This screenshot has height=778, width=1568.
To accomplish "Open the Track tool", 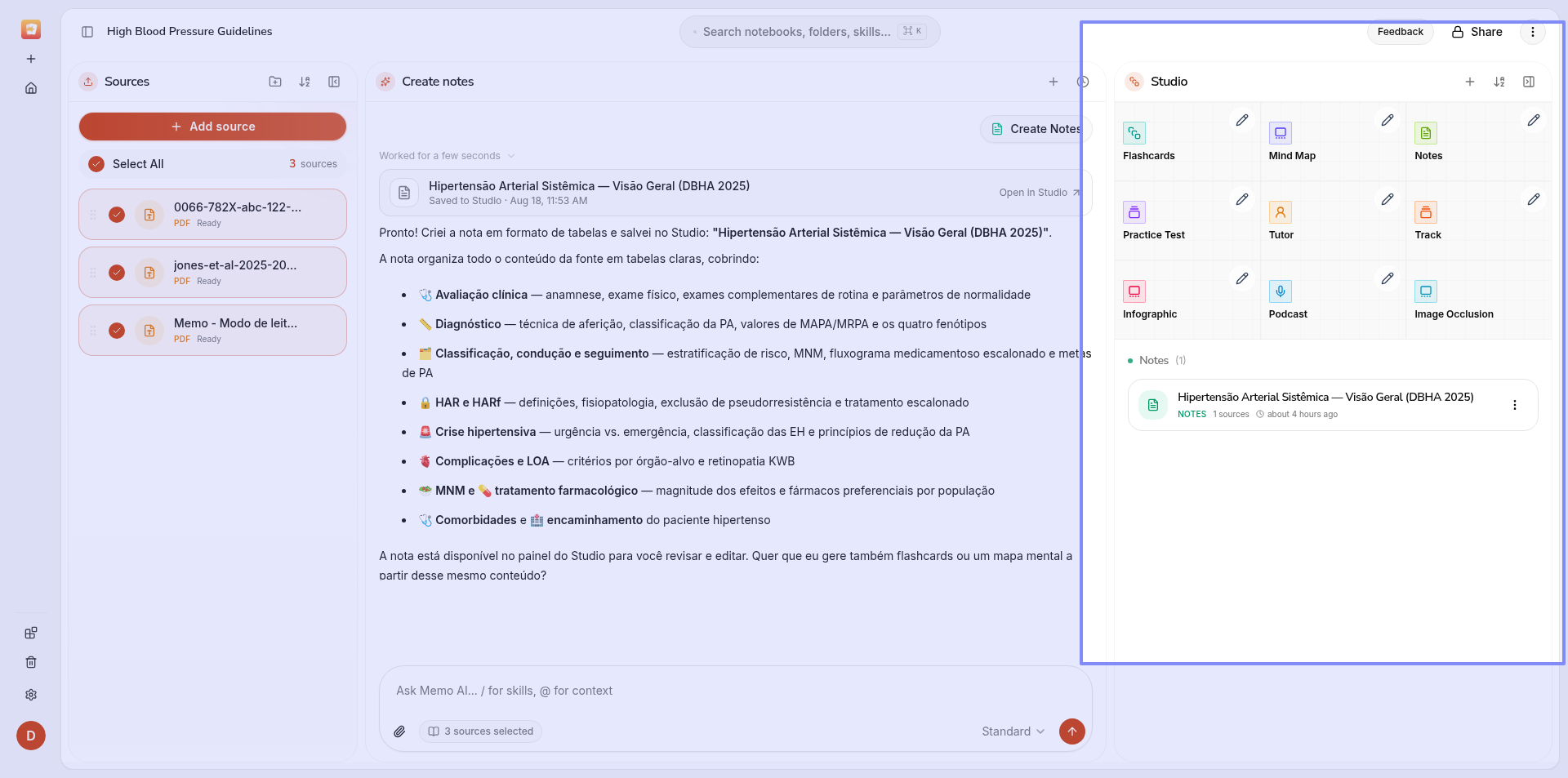I will (1479, 221).
